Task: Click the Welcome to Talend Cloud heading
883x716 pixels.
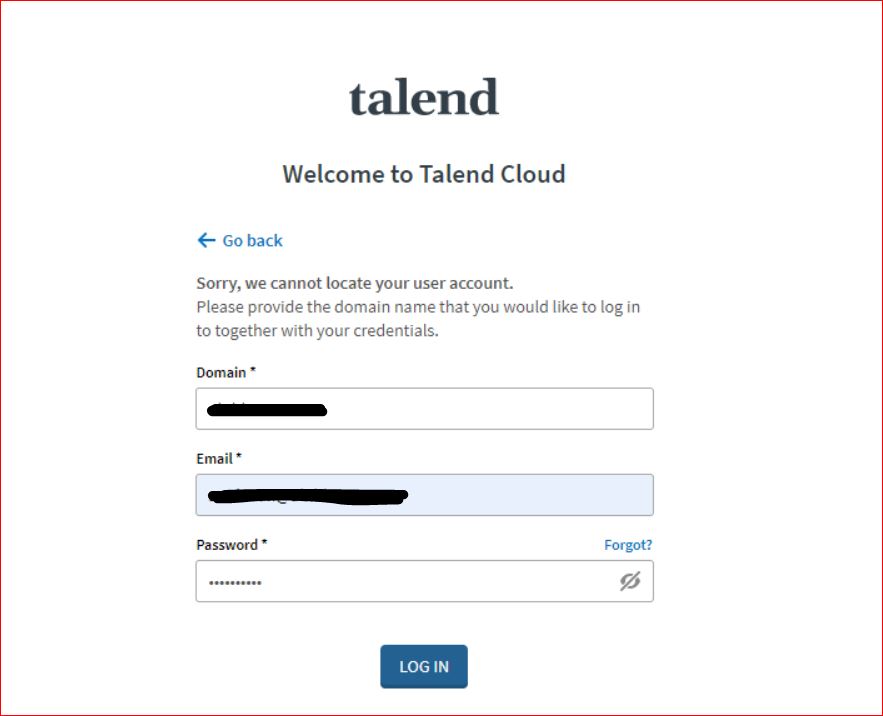Action: point(424,174)
